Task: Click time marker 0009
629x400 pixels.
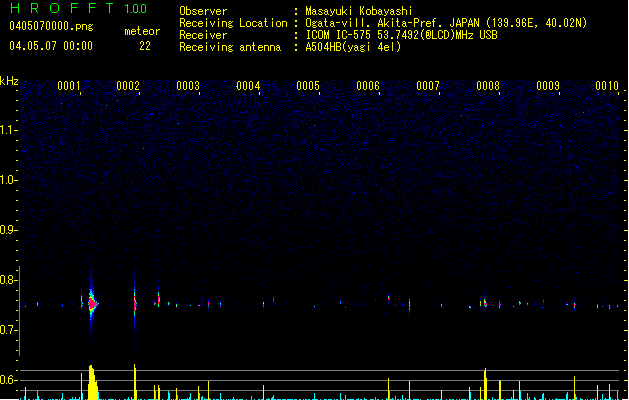Action: [548, 86]
